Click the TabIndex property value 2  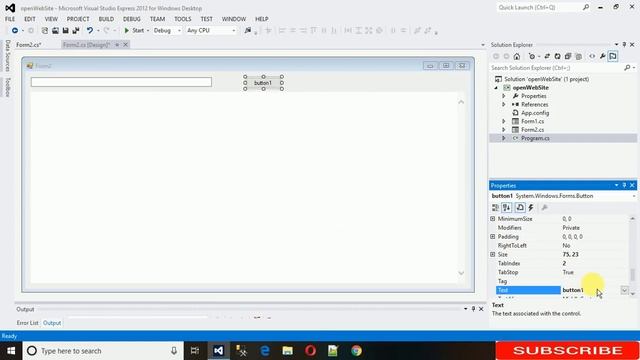564,263
